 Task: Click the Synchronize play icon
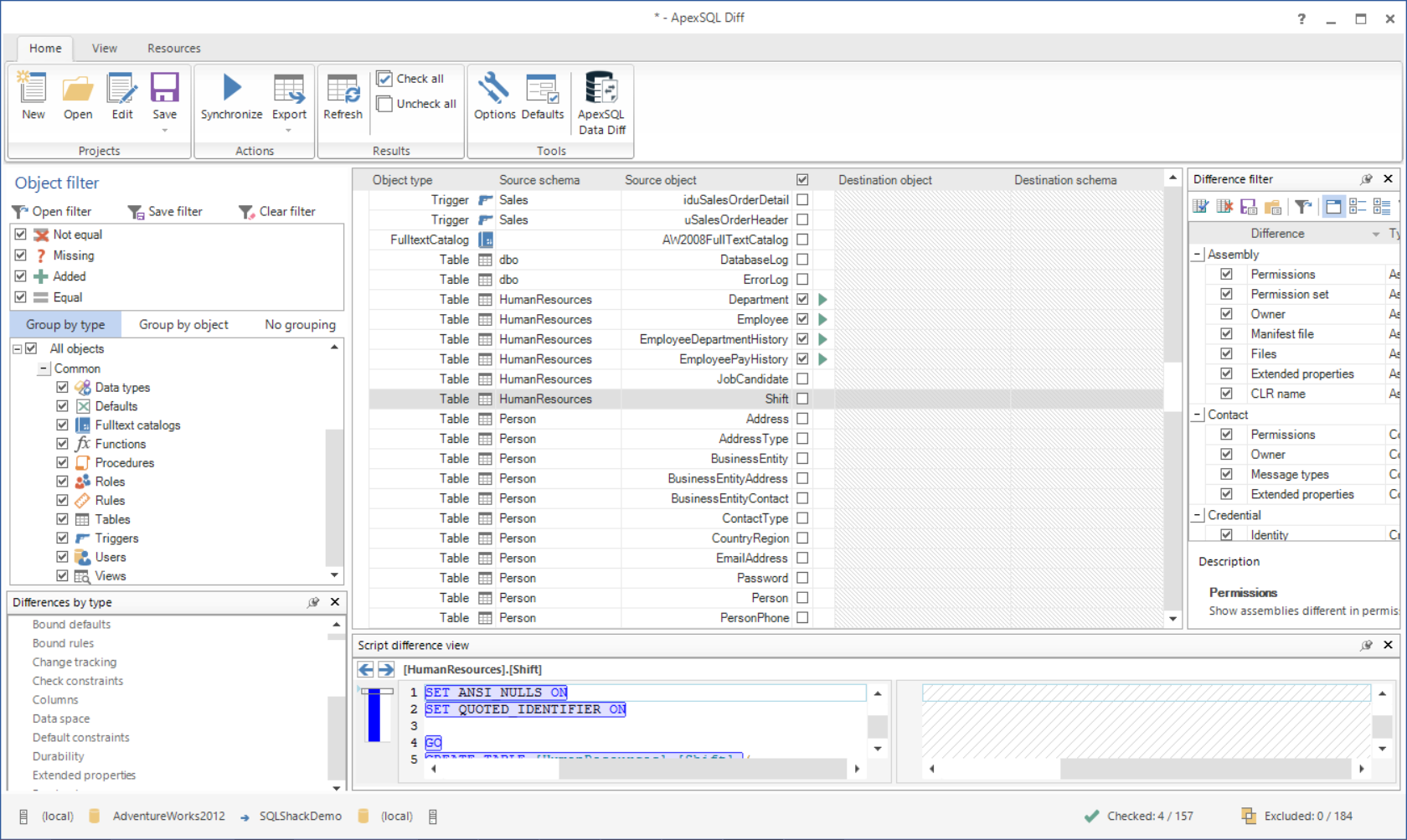click(x=231, y=89)
